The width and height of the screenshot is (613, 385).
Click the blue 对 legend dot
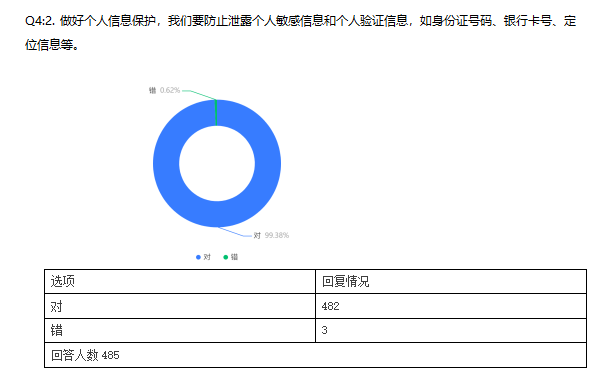click(198, 257)
